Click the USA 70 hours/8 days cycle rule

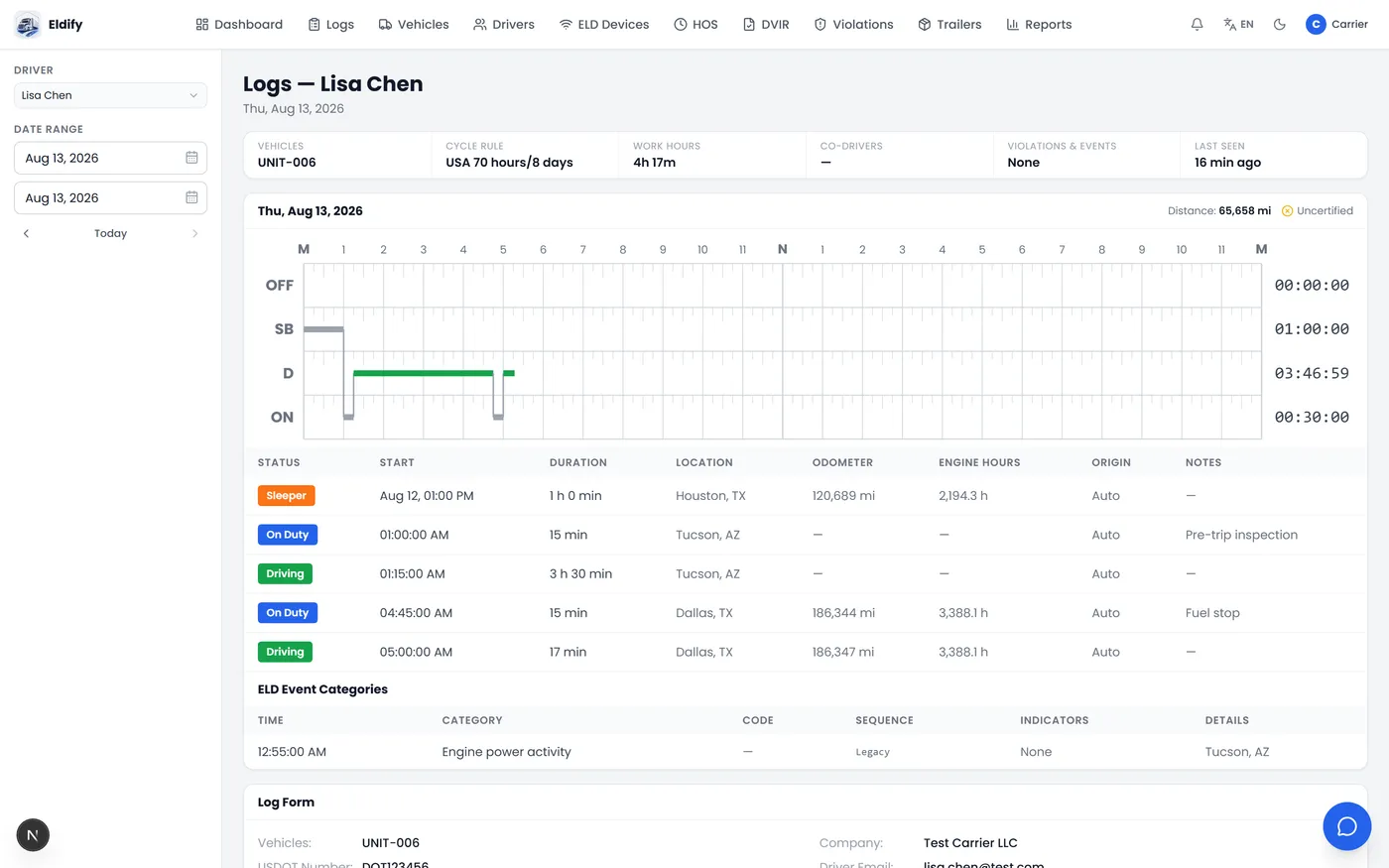point(509,163)
